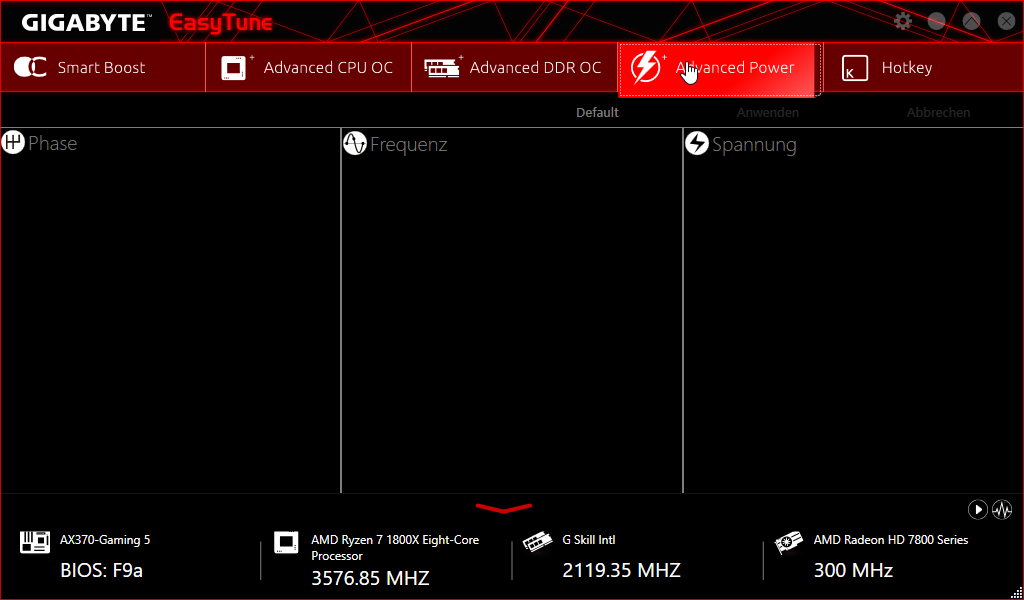Click the CPU icon beside AMD Ryzen 7
The height and width of the screenshot is (600, 1024).
[286, 543]
